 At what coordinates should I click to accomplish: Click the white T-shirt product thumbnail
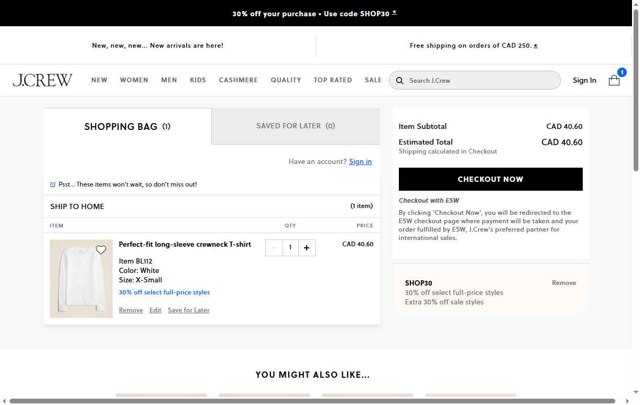pos(81,278)
